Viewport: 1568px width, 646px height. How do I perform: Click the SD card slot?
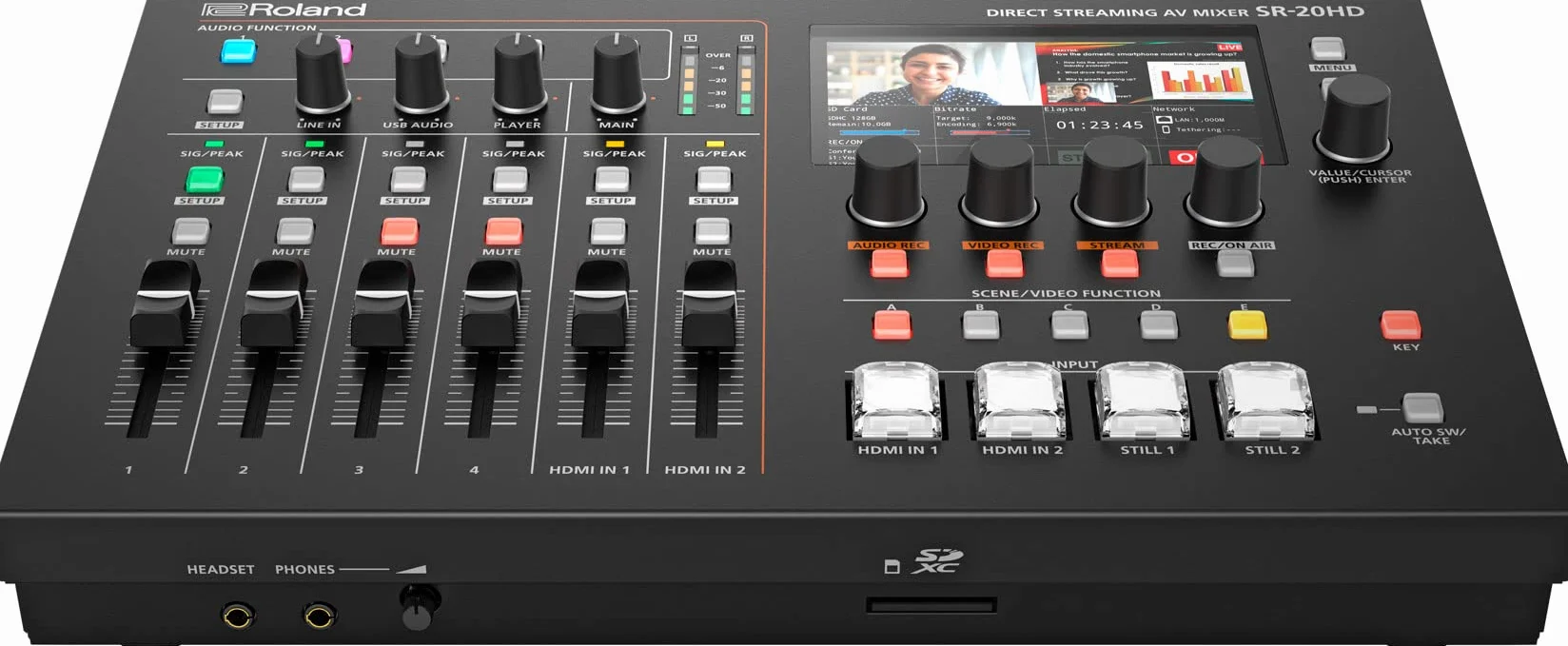coord(931,605)
